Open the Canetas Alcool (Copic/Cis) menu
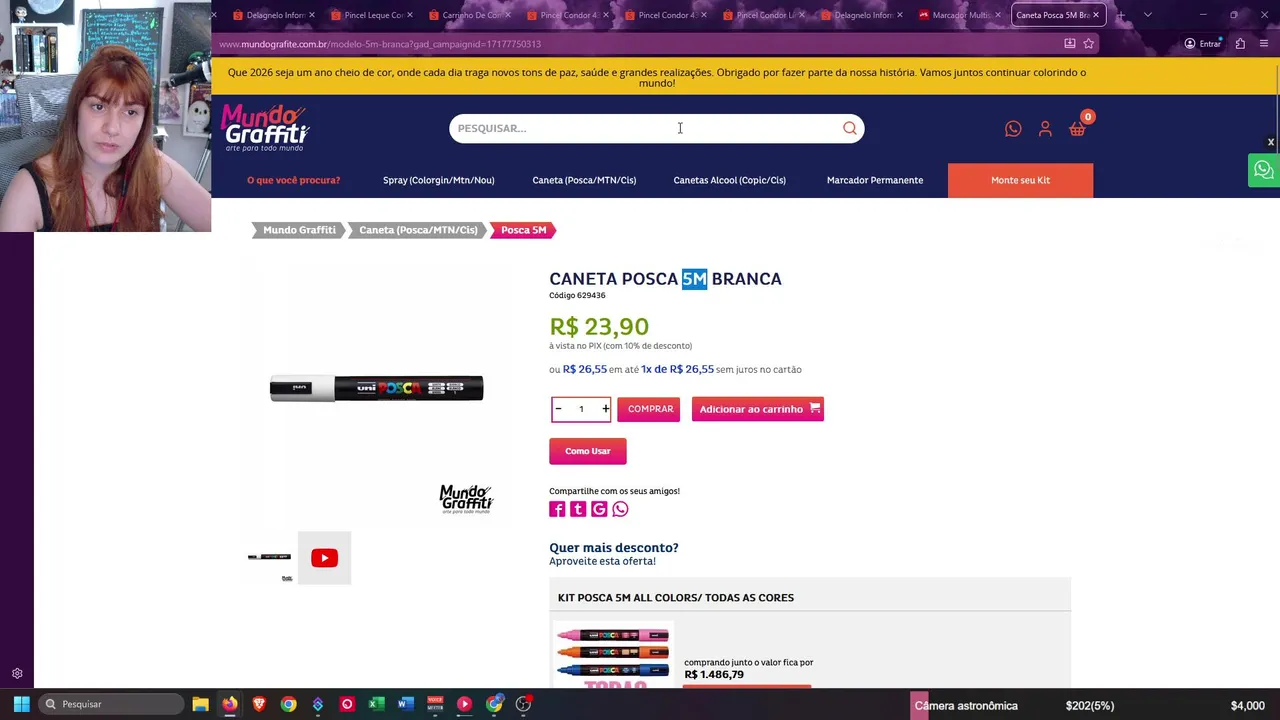This screenshot has height=720, width=1280. coord(729,180)
